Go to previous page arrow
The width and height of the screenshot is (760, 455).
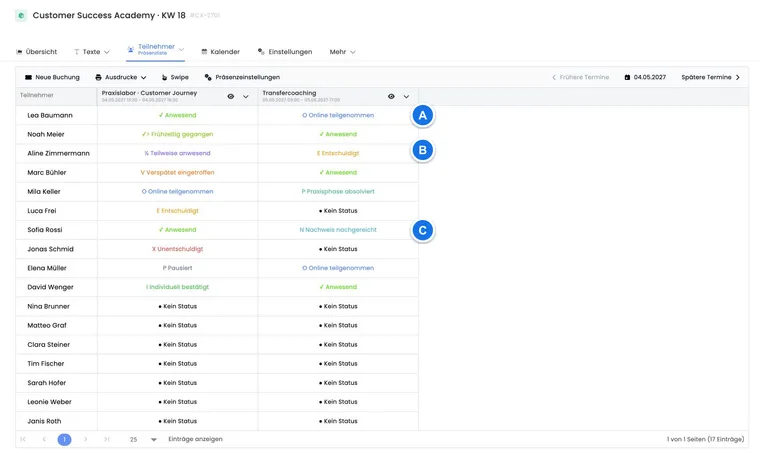click(44, 439)
